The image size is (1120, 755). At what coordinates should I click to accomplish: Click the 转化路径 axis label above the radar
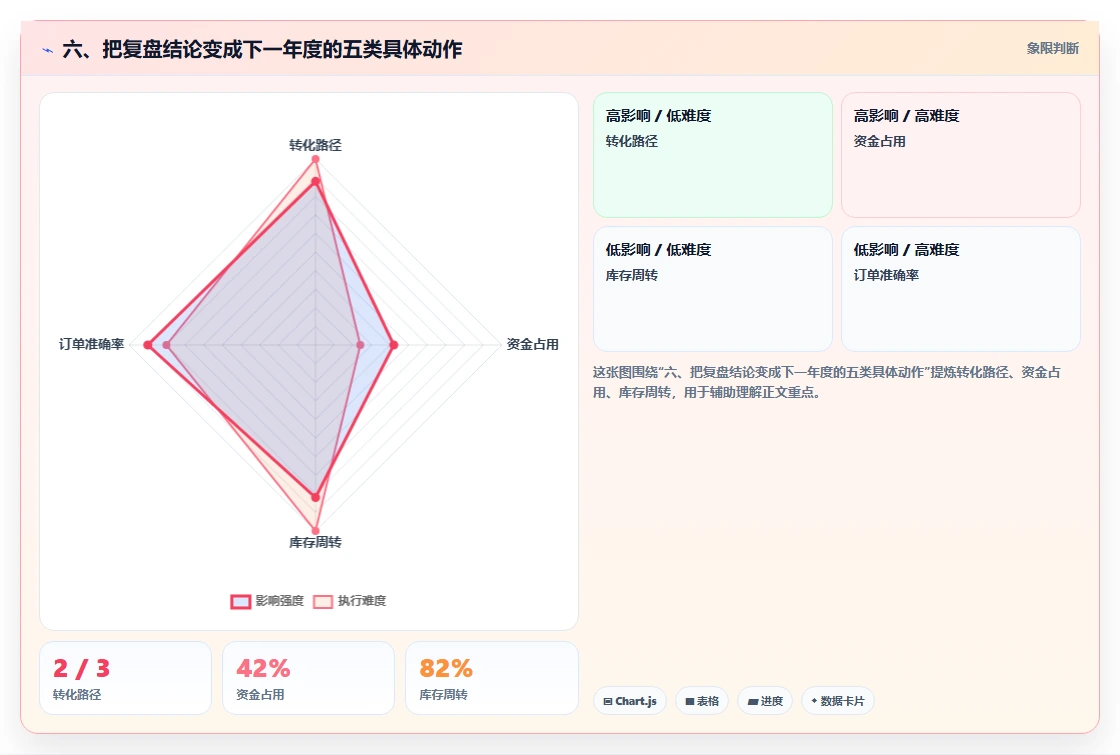(x=315, y=145)
